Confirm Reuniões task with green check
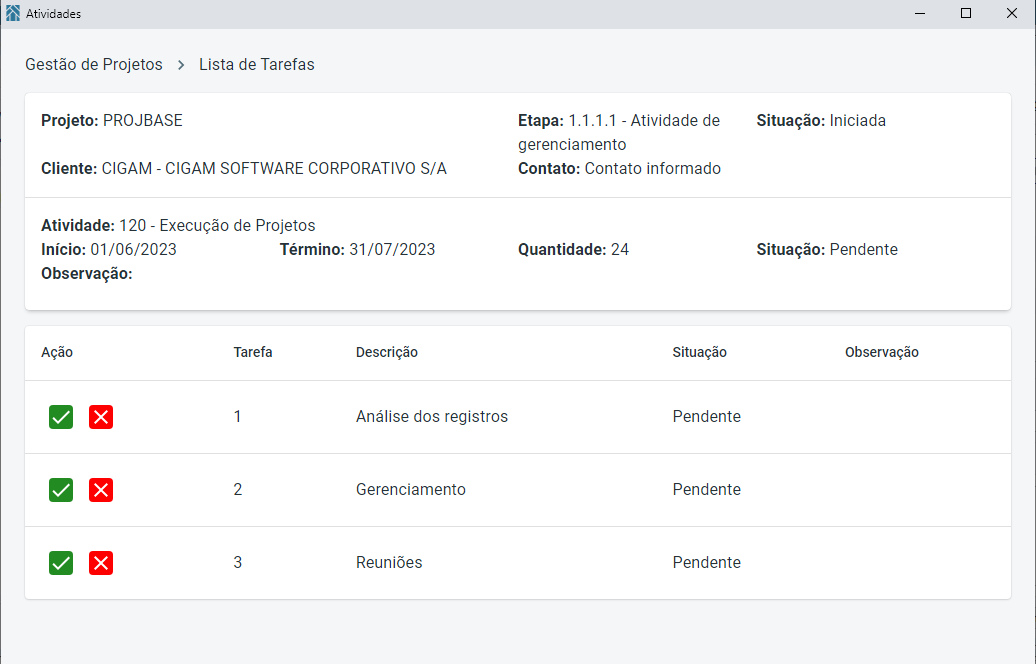 pyautogui.click(x=61, y=563)
